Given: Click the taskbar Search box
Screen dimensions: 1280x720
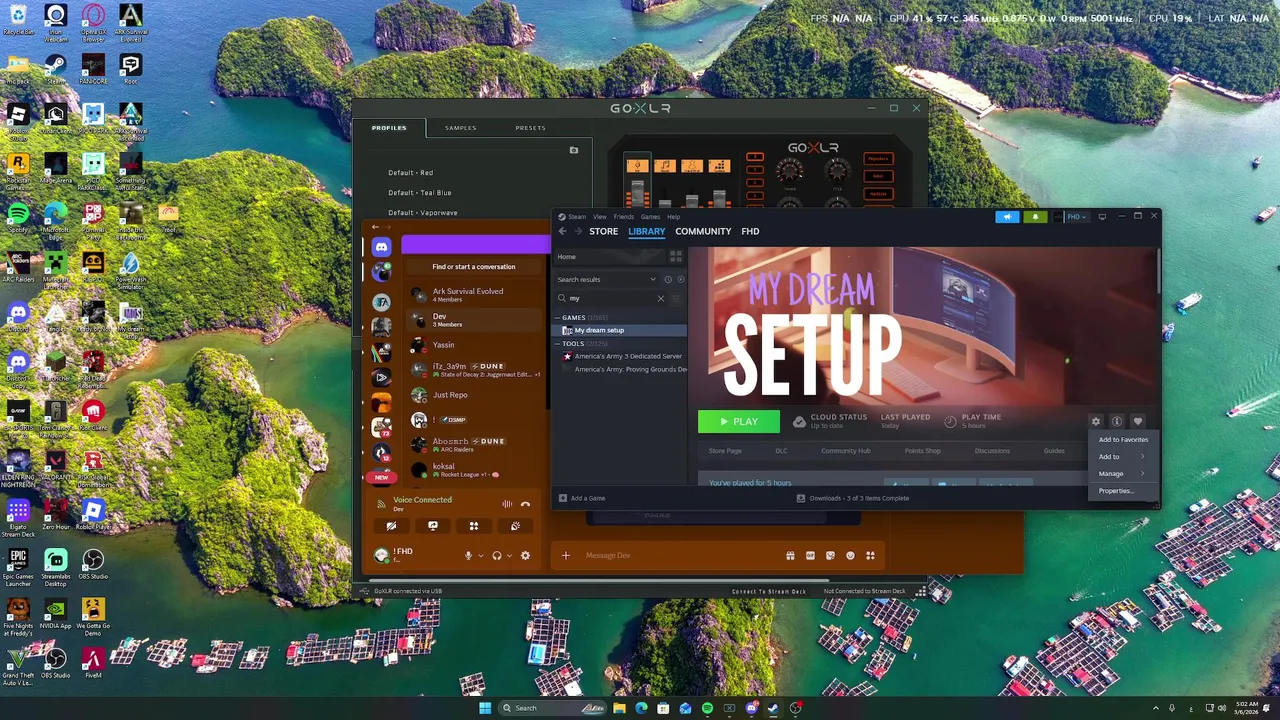Looking at the screenshot, I should pos(553,708).
